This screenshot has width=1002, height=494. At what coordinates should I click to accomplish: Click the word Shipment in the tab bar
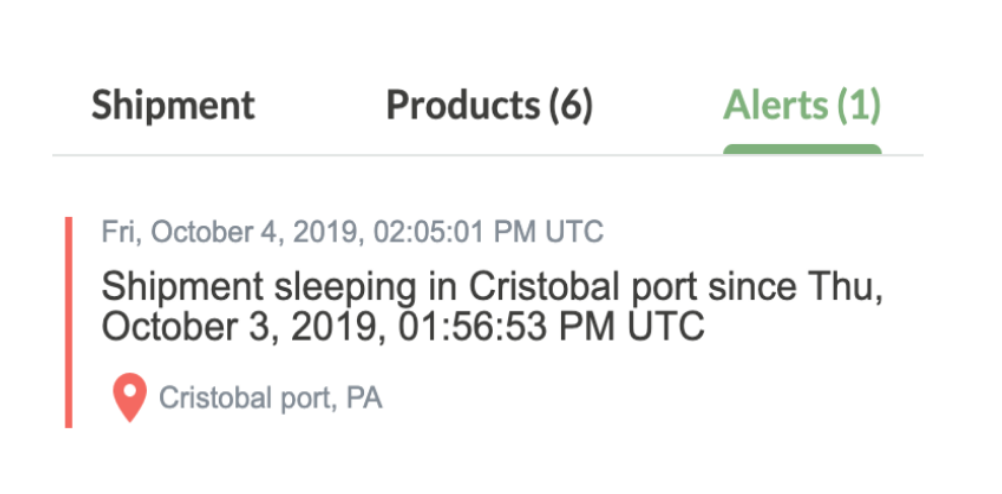click(173, 105)
